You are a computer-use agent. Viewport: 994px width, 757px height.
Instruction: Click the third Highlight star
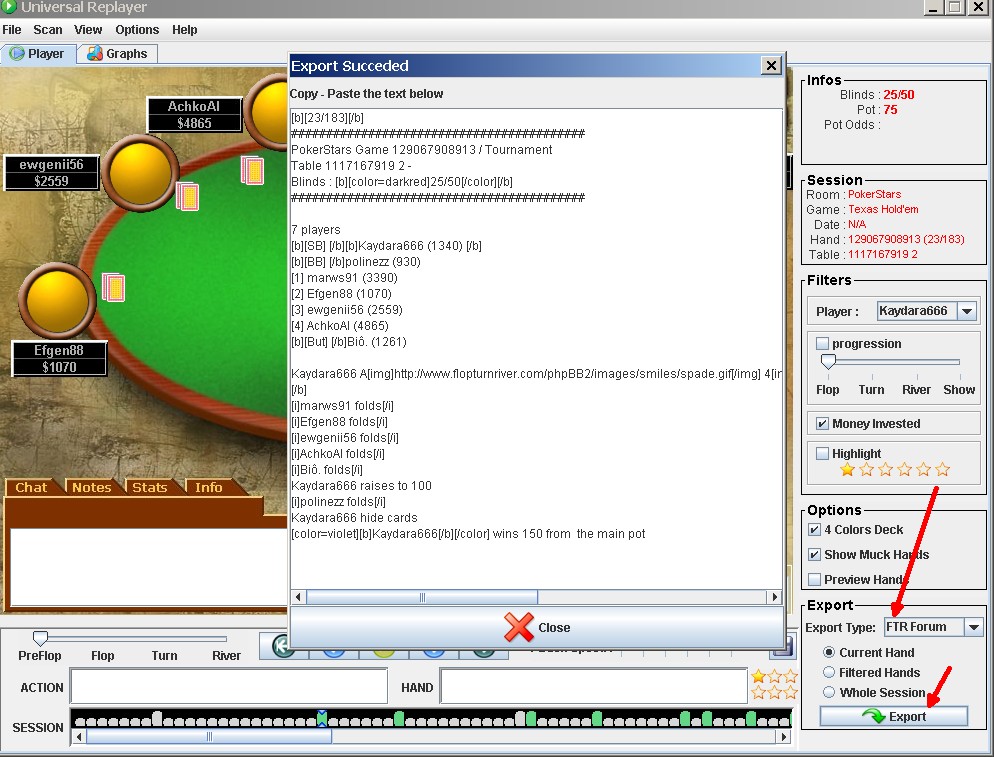click(x=886, y=470)
